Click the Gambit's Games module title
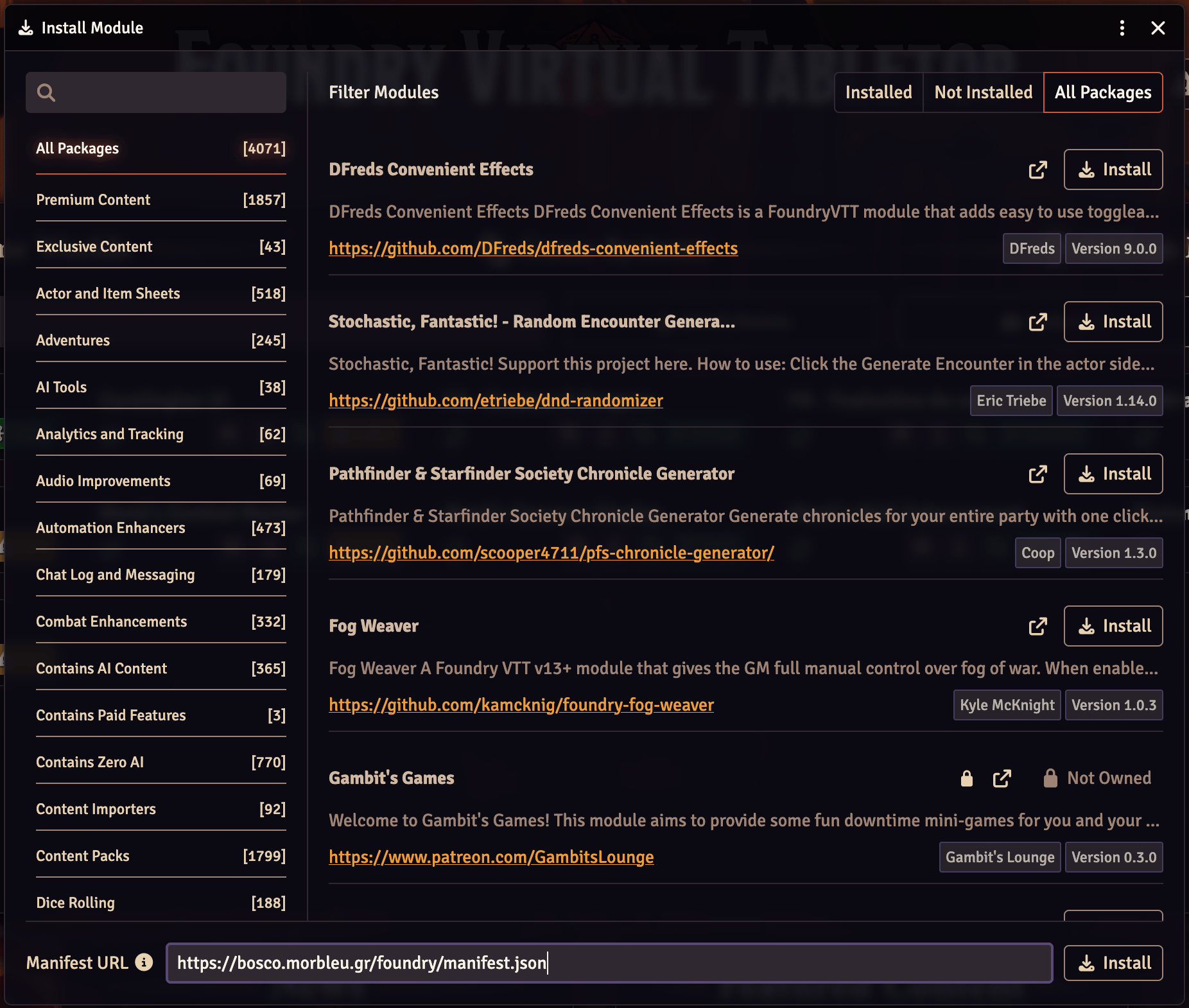The image size is (1189, 1008). point(392,778)
